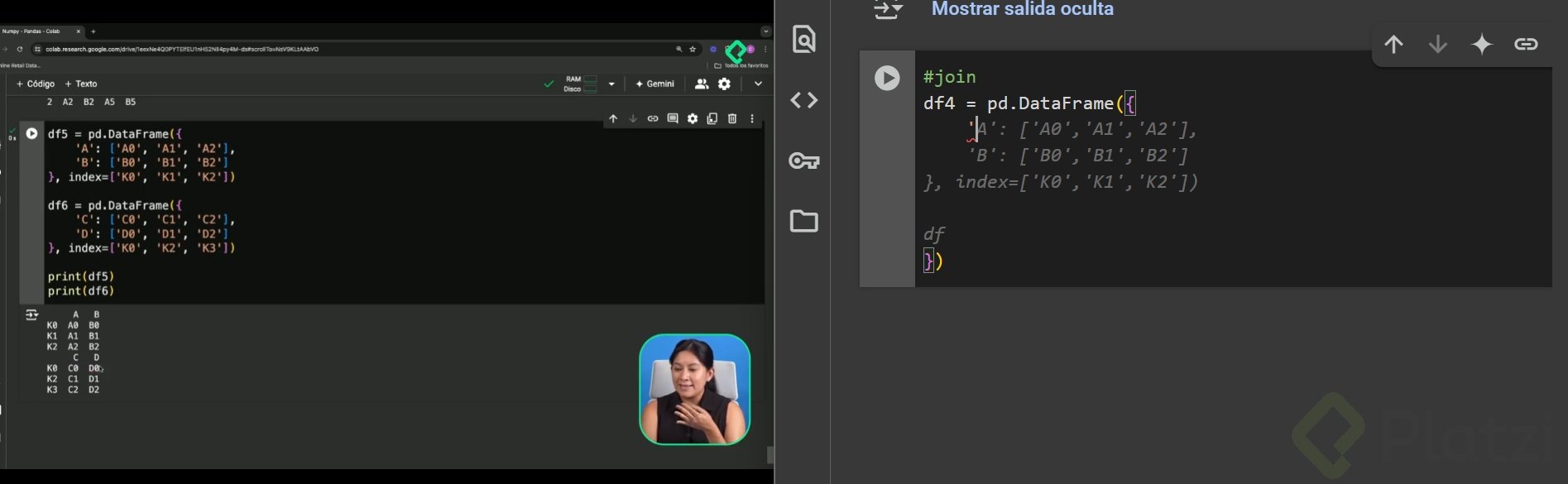Run the #join code cell
This screenshot has width=1568, height=484.
click(887, 78)
